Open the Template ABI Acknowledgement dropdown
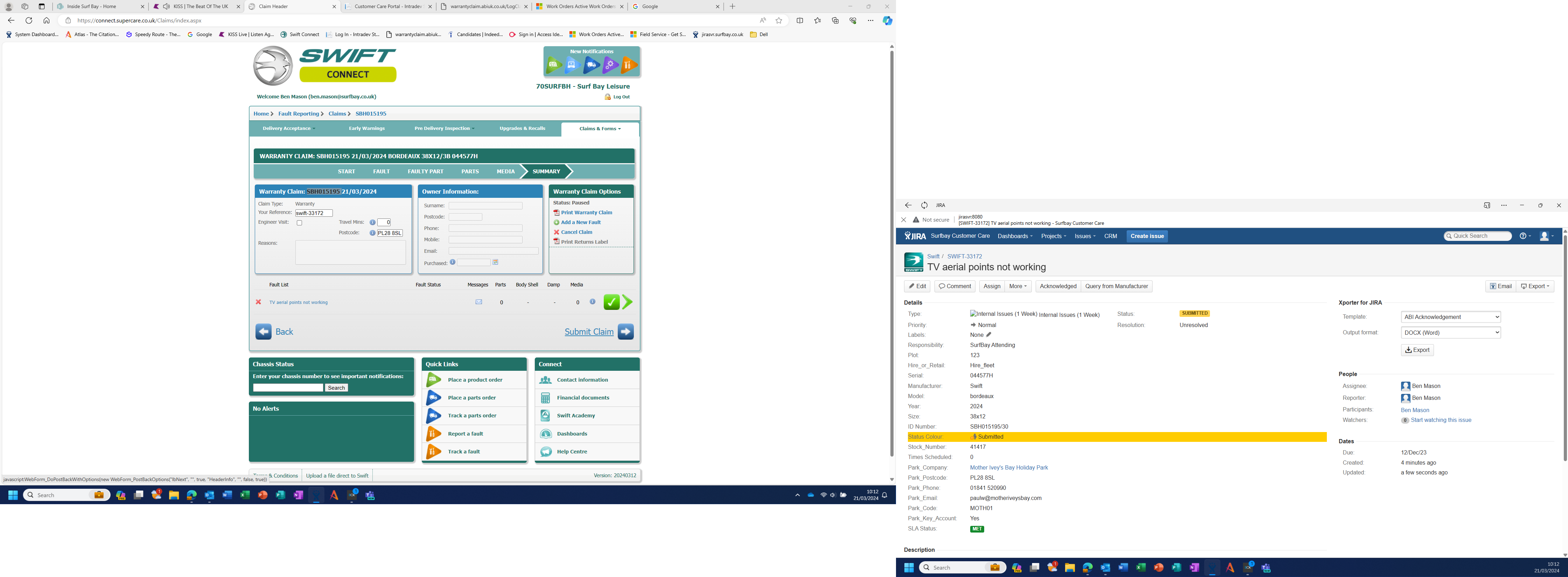Viewport: 1568px width, 577px height. click(x=1450, y=317)
